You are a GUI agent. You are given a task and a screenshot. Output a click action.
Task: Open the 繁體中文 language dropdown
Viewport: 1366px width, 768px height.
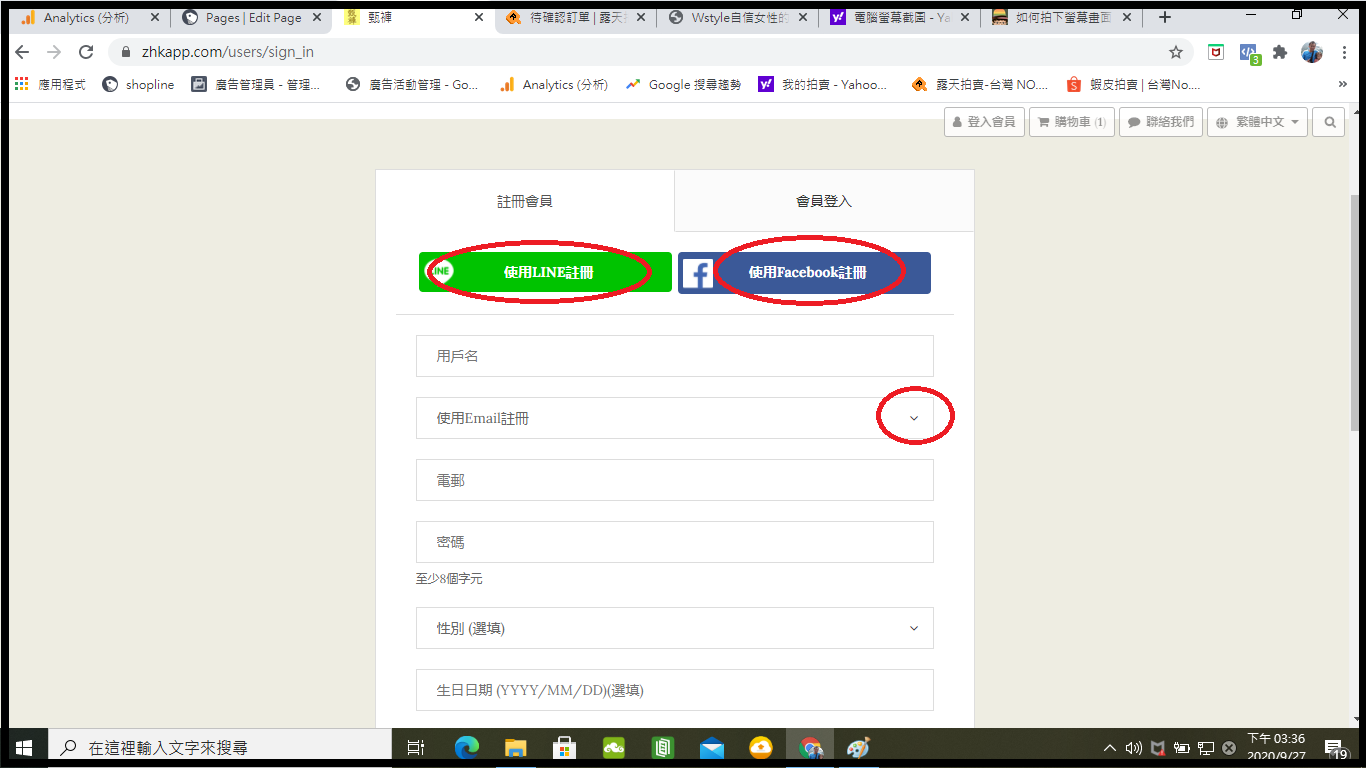(x=1258, y=122)
